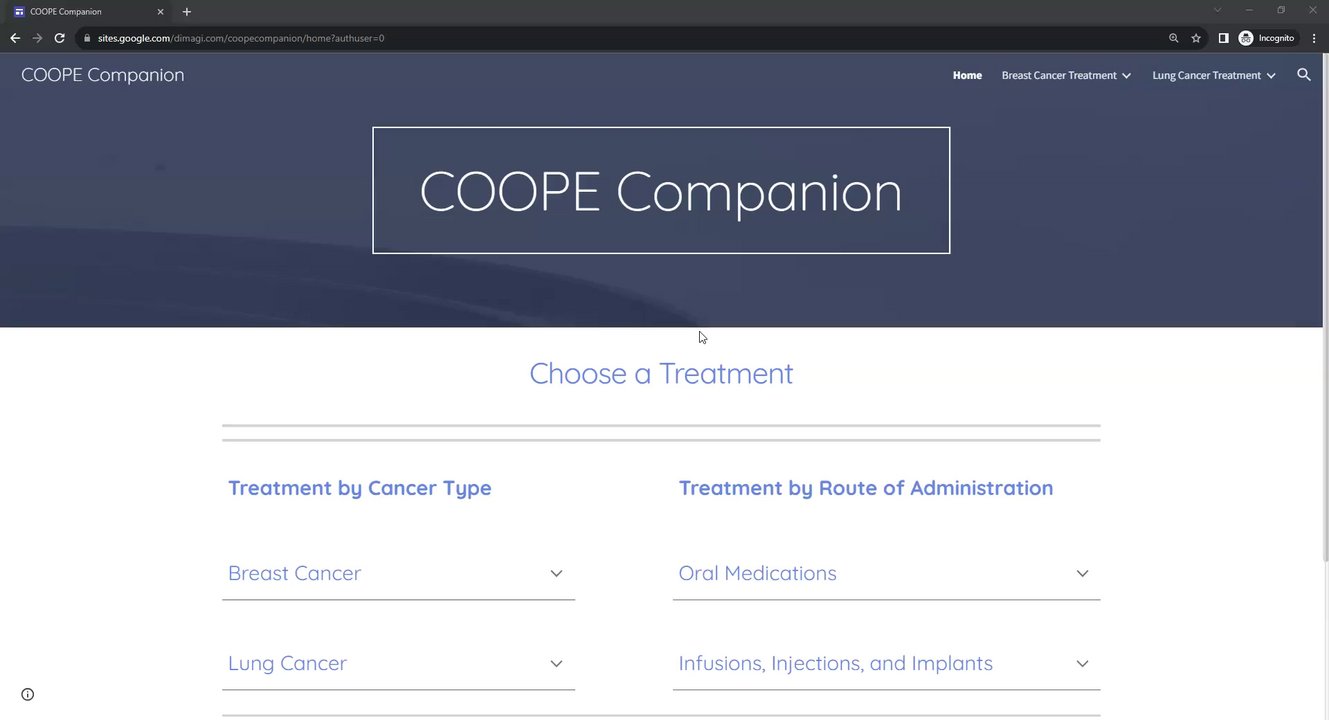Open the browser zoom magnifier icon

coord(1174,38)
